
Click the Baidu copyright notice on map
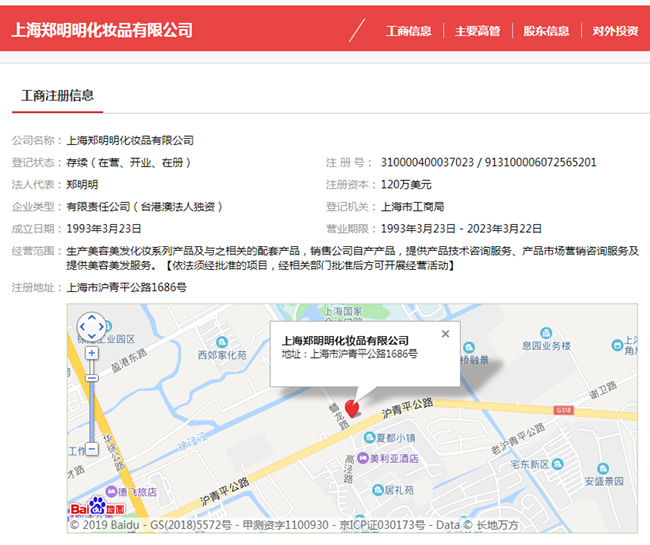click(x=294, y=525)
